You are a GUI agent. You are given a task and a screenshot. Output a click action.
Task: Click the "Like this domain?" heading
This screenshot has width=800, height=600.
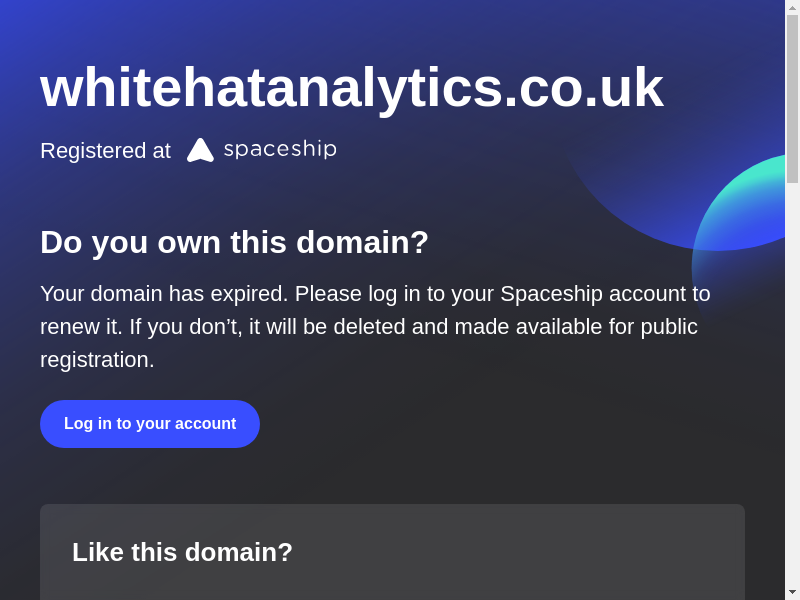[182, 552]
